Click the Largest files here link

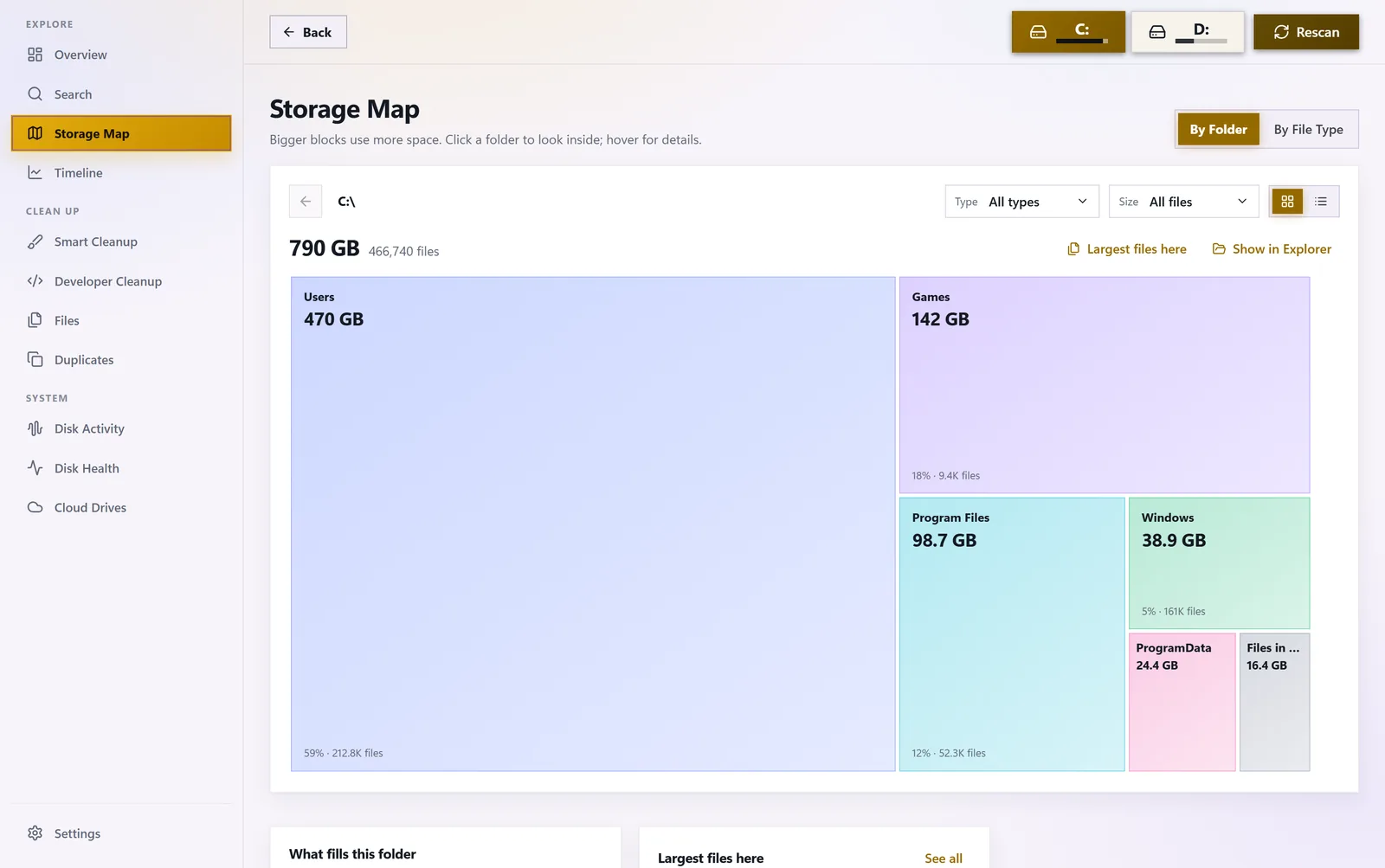[1127, 249]
